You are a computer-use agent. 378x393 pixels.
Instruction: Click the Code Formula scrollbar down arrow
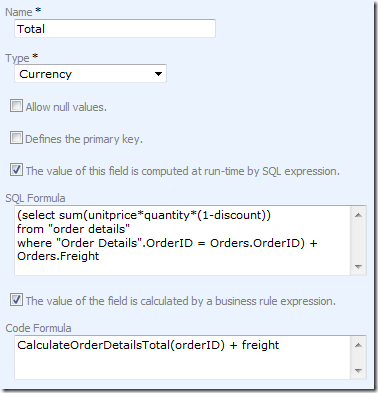pyautogui.click(x=358, y=370)
